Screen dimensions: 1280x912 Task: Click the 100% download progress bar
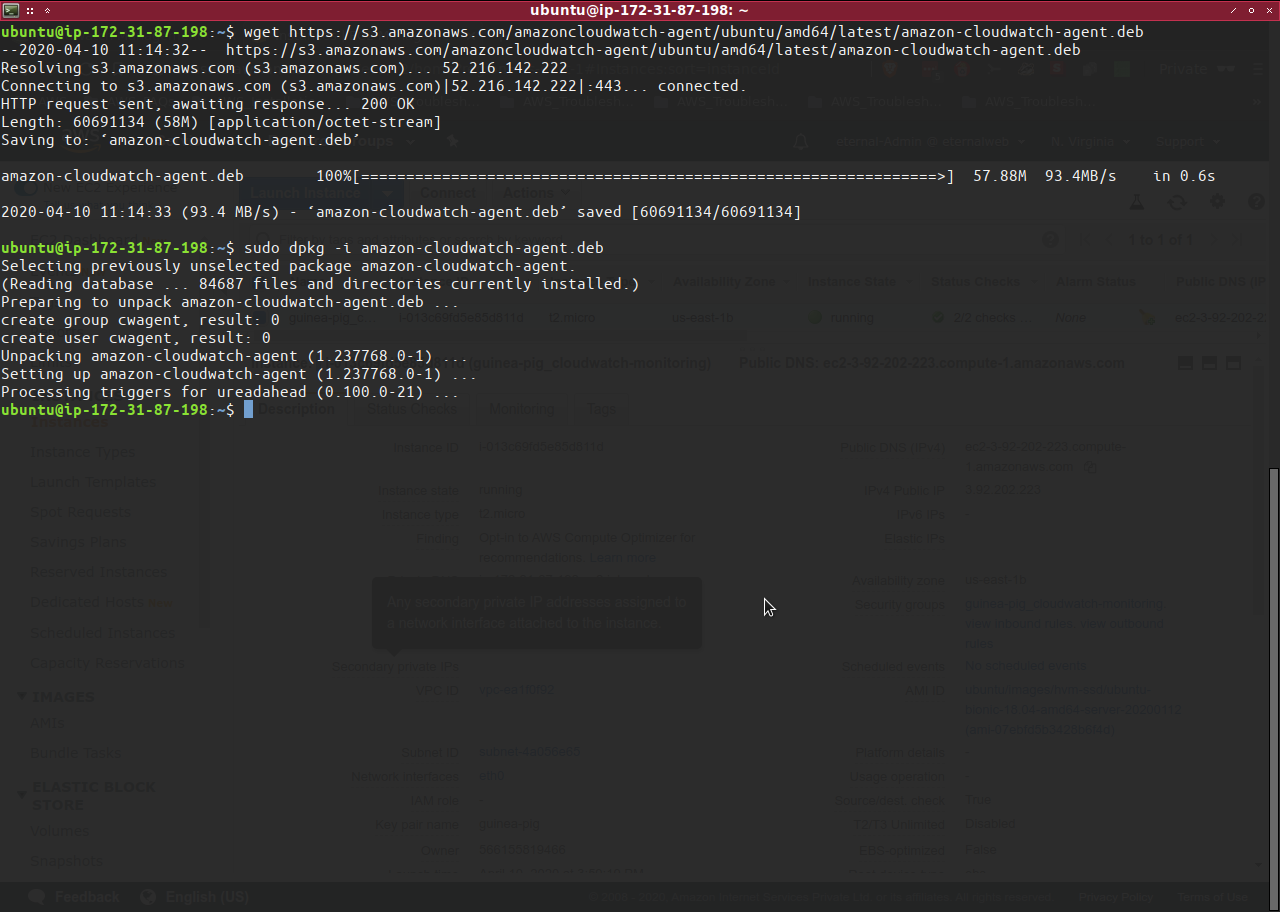(x=654, y=176)
